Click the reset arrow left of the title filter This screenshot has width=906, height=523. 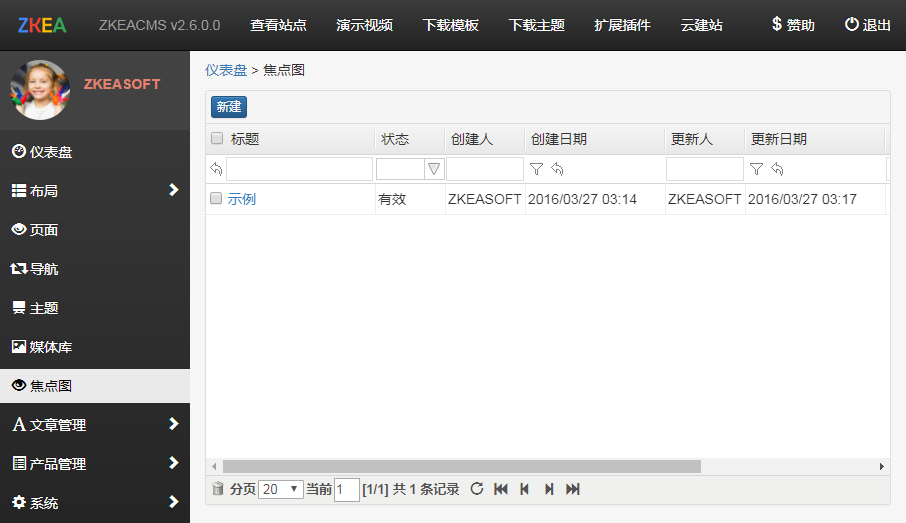click(216, 169)
